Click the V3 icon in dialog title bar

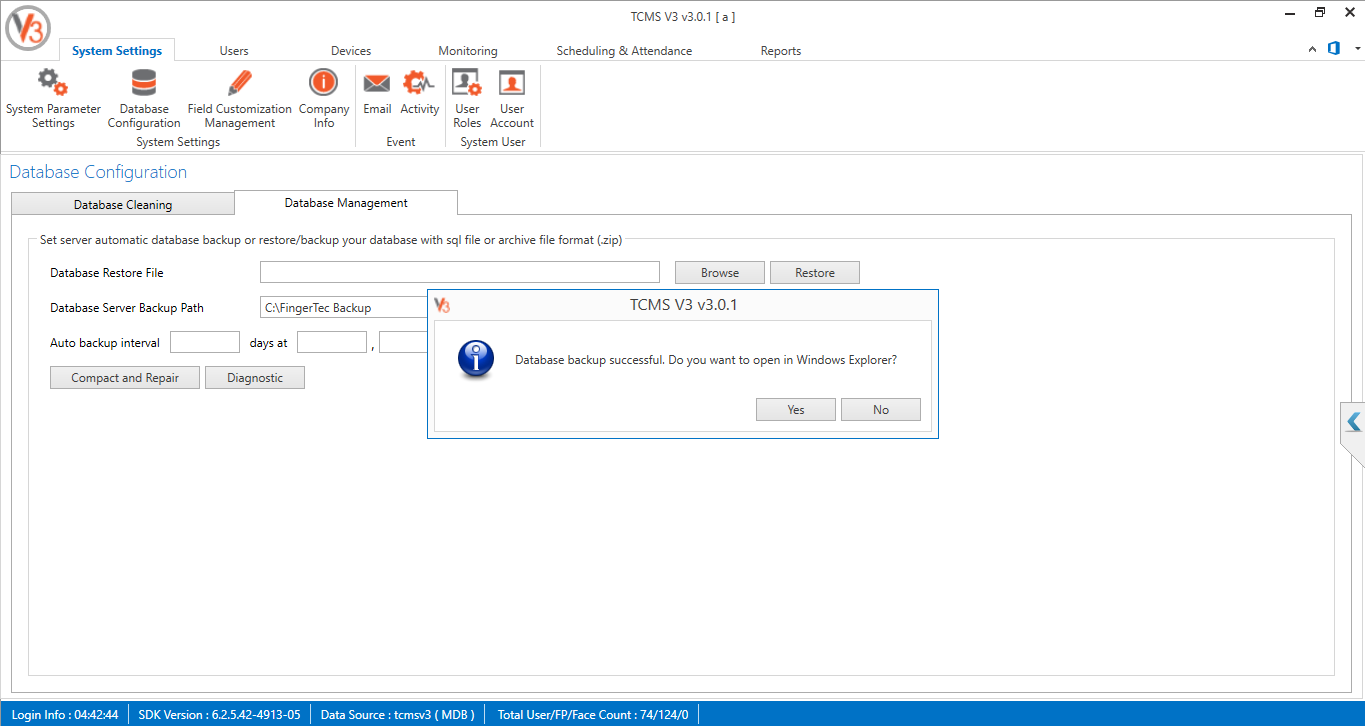point(442,305)
